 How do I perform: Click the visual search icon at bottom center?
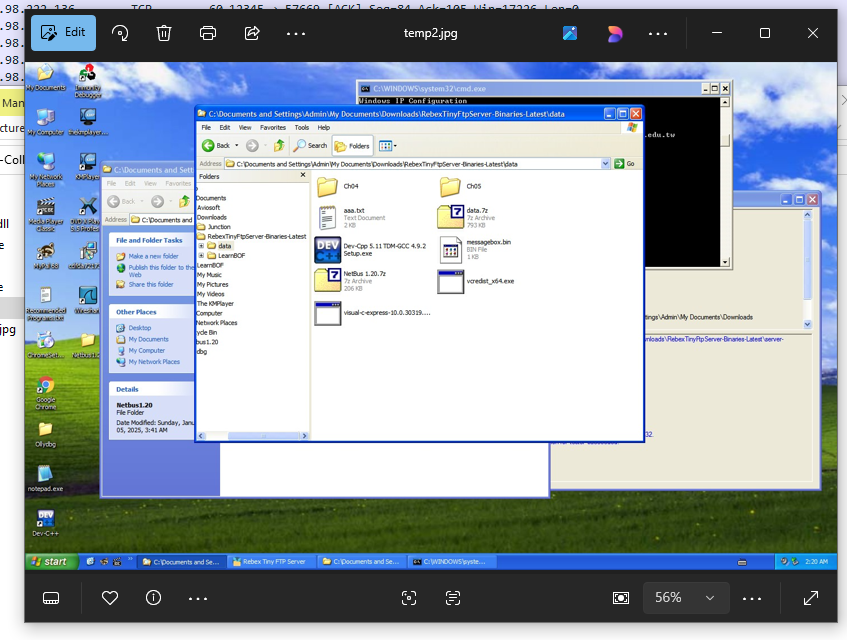point(408,598)
